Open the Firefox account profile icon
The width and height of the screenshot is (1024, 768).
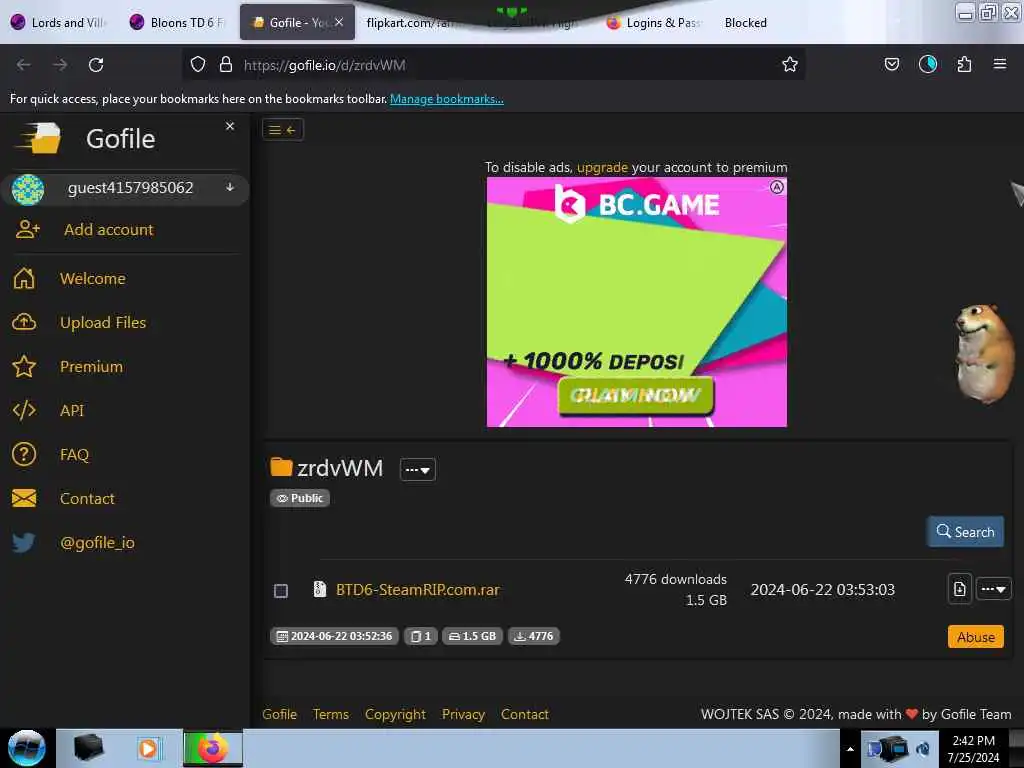(927, 64)
